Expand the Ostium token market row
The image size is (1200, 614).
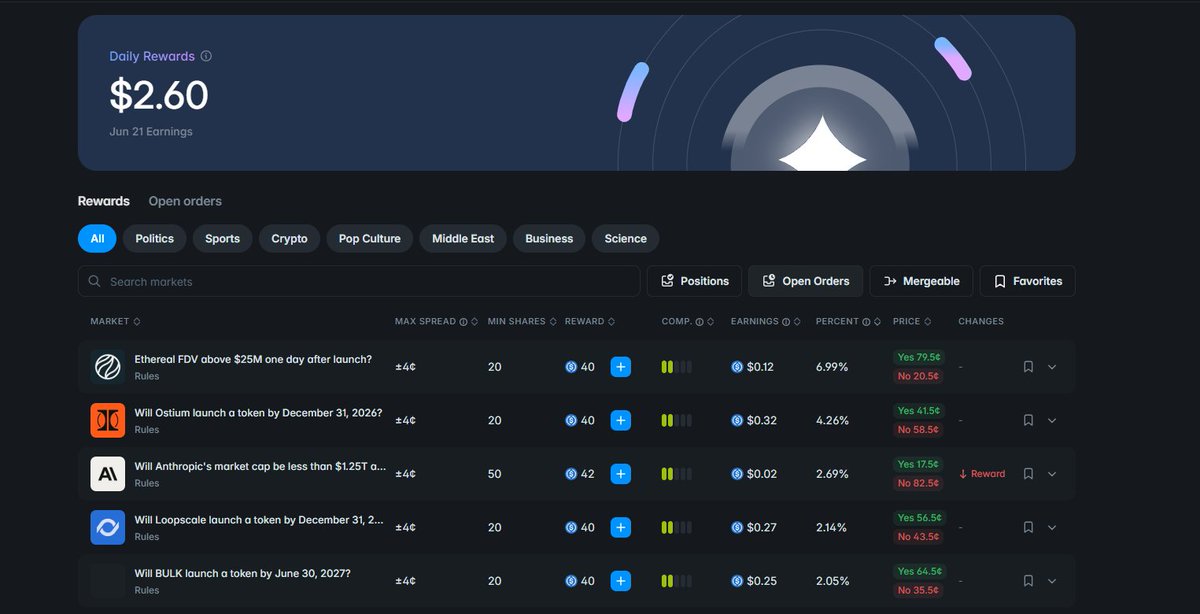coord(1052,421)
